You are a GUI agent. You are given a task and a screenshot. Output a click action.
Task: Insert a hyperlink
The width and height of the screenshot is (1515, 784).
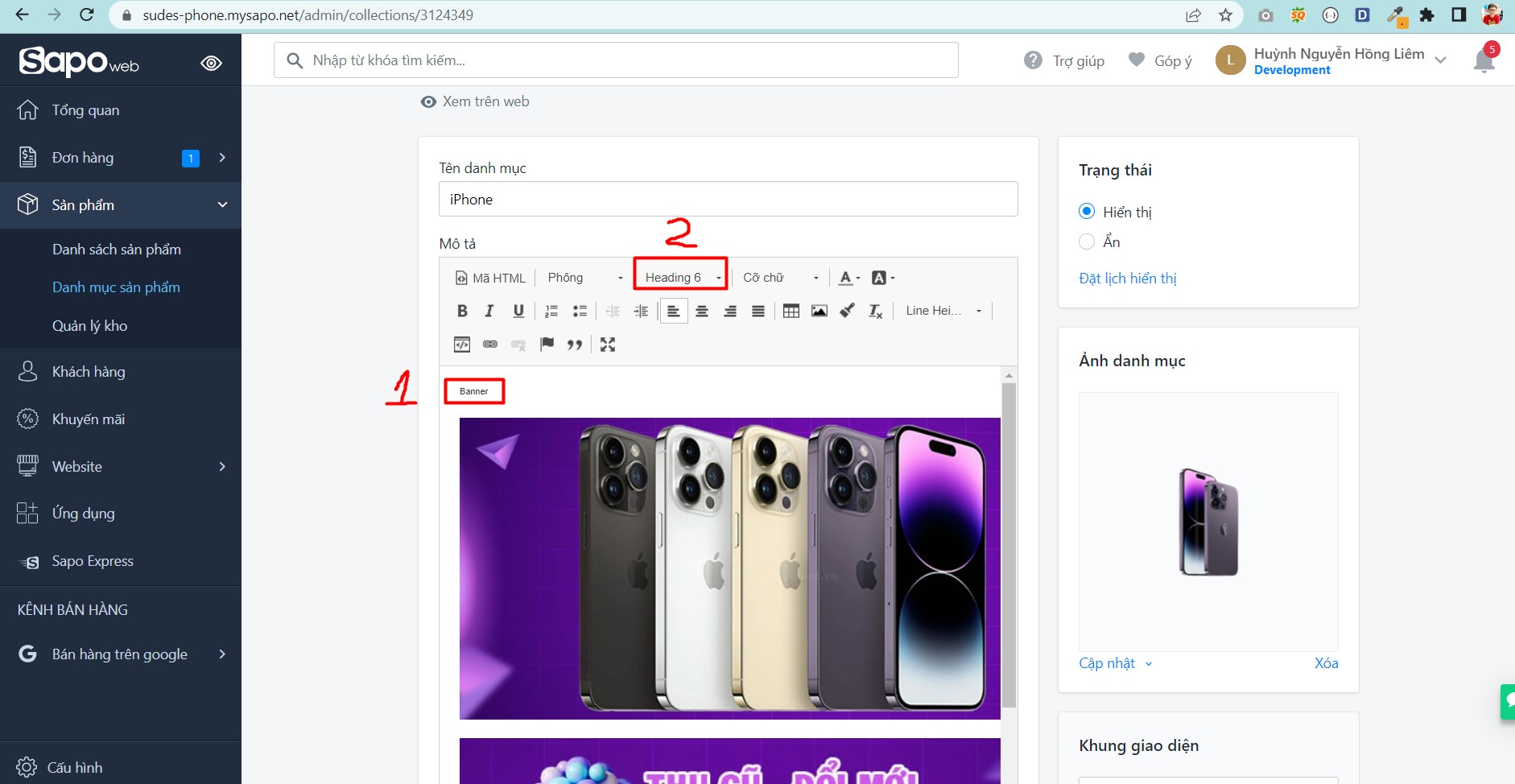[490, 345]
